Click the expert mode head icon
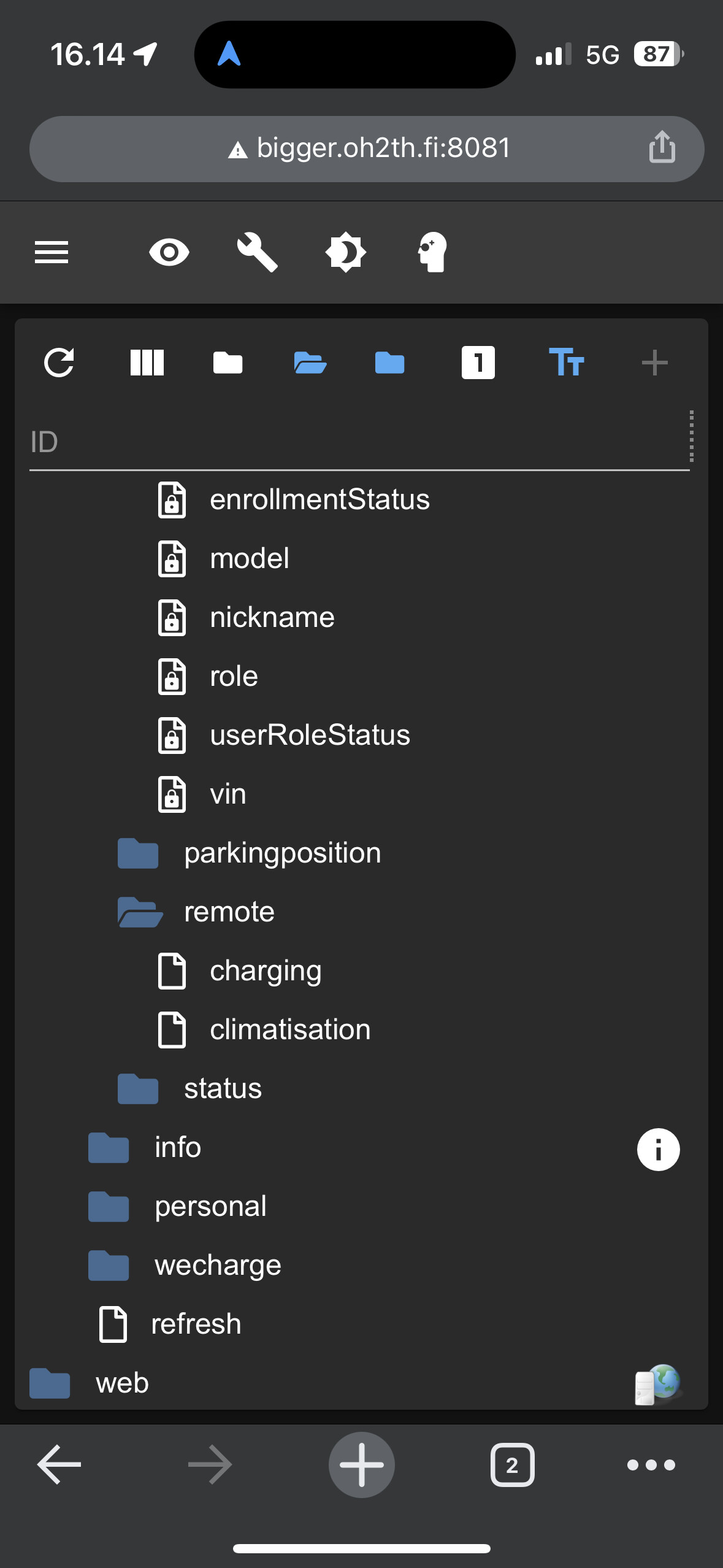 tap(432, 252)
